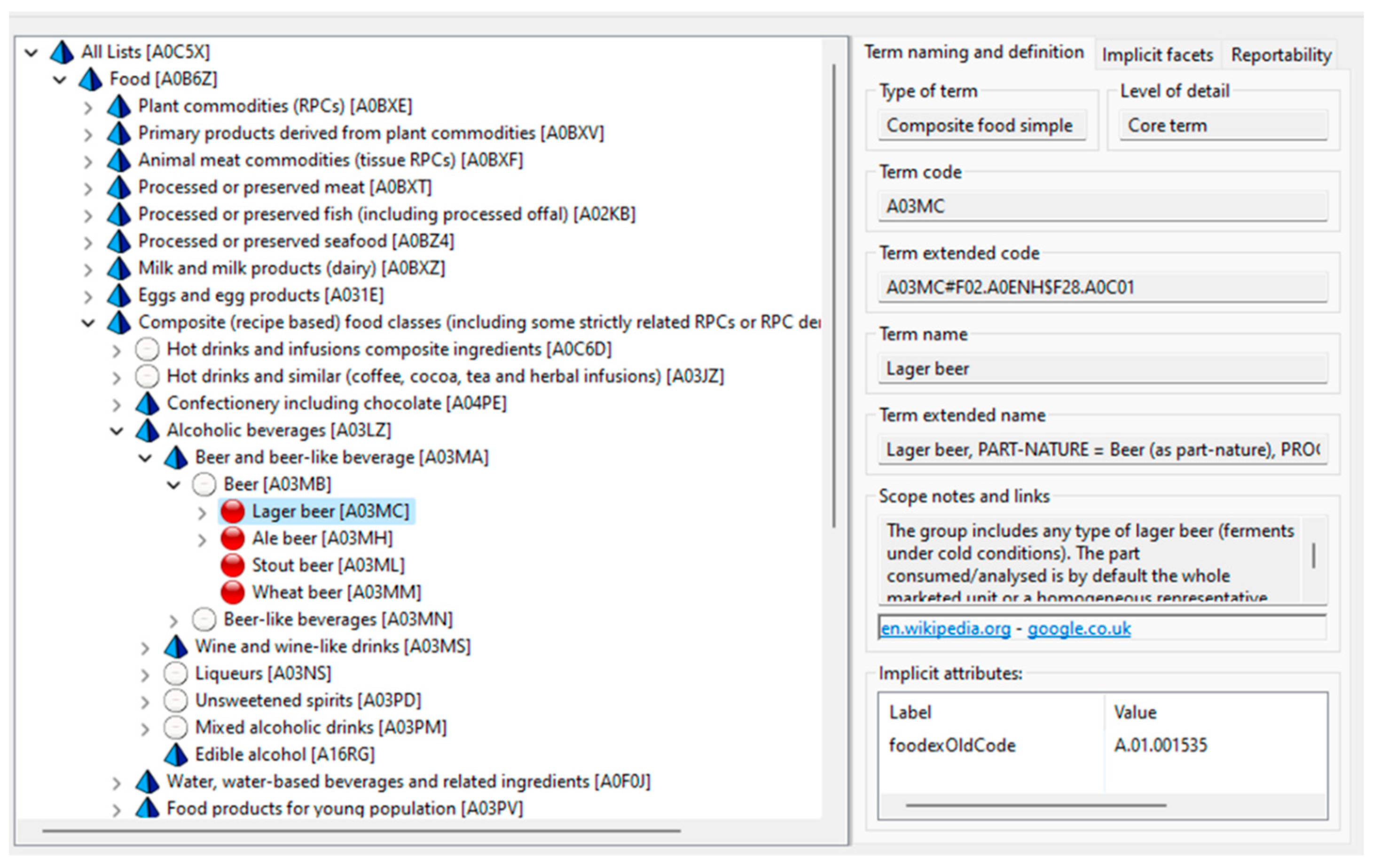Follow the google.co.uk link
The image size is (1373, 868).
tap(1079, 629)
